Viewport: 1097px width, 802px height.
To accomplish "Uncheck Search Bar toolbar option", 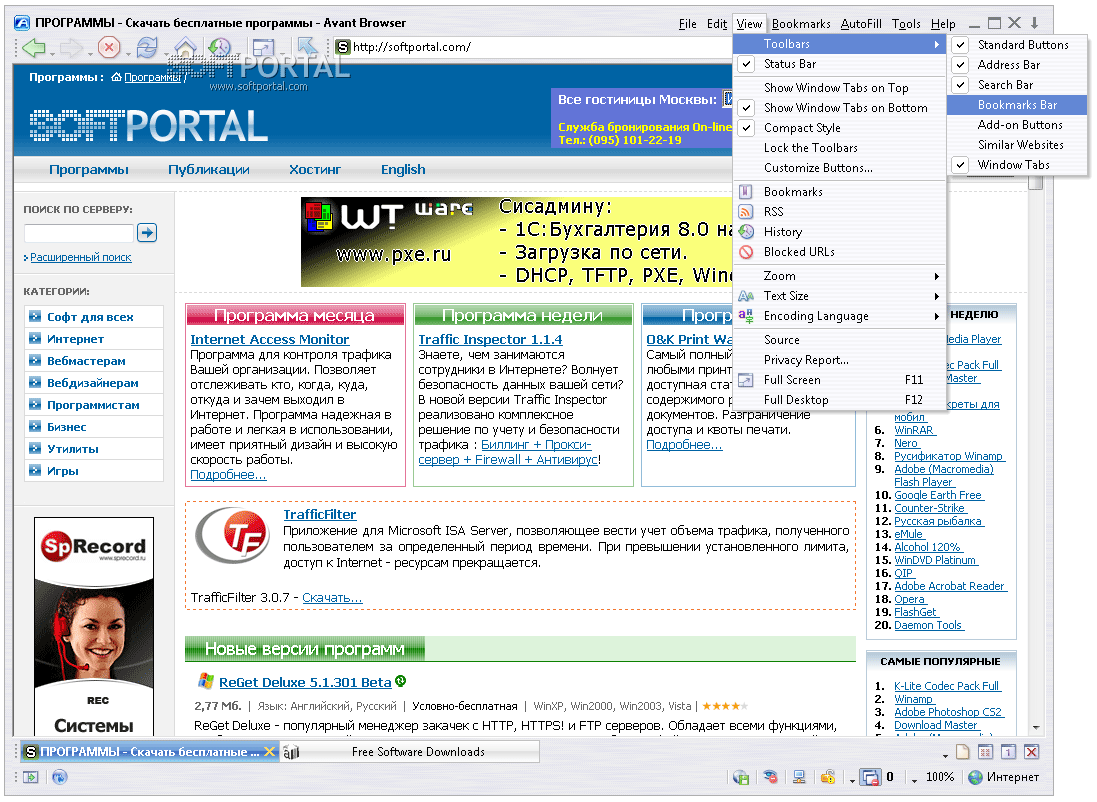I will point(1017,85).
